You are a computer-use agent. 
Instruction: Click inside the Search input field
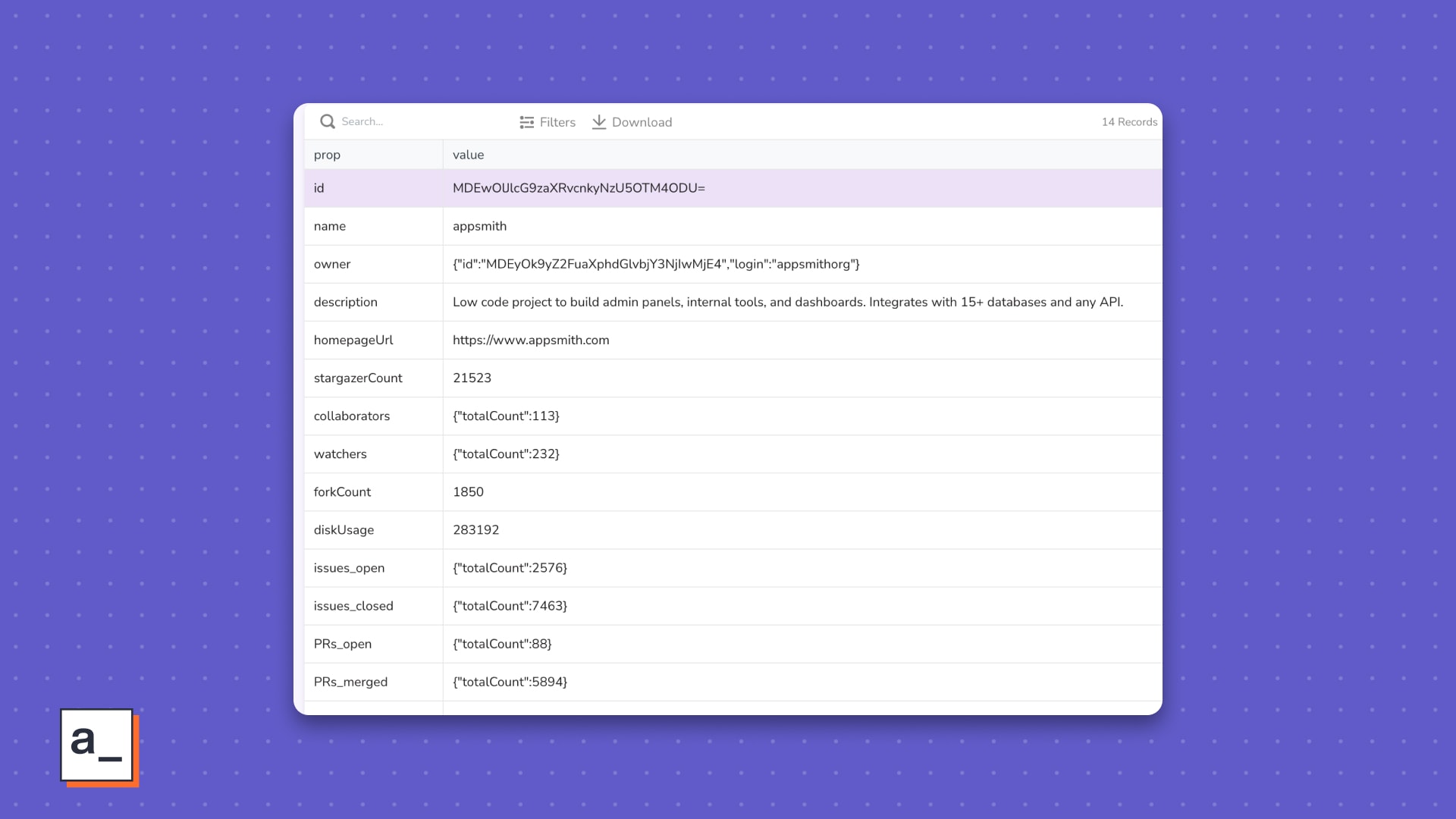(x=394, y=121)
